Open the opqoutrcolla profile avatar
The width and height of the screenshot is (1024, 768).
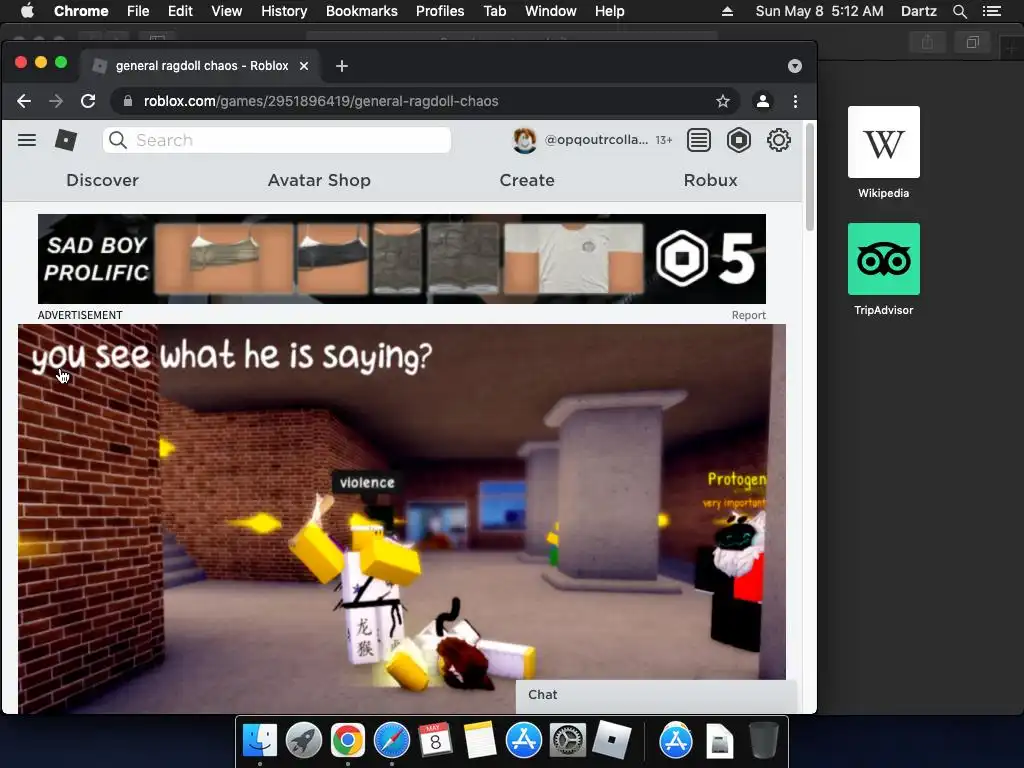pos(524,140)
